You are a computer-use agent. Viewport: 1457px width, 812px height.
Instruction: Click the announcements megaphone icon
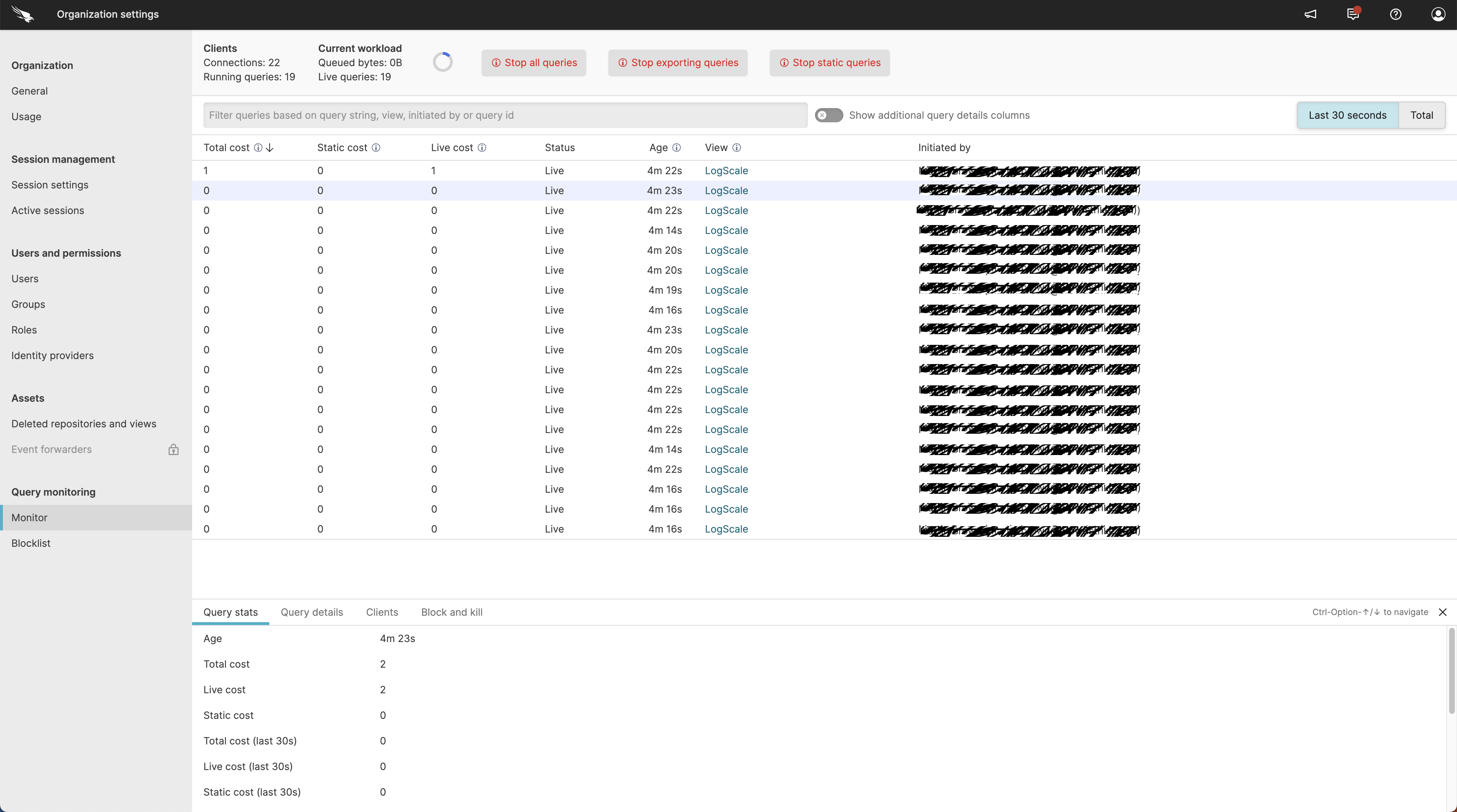(1311, 14)
